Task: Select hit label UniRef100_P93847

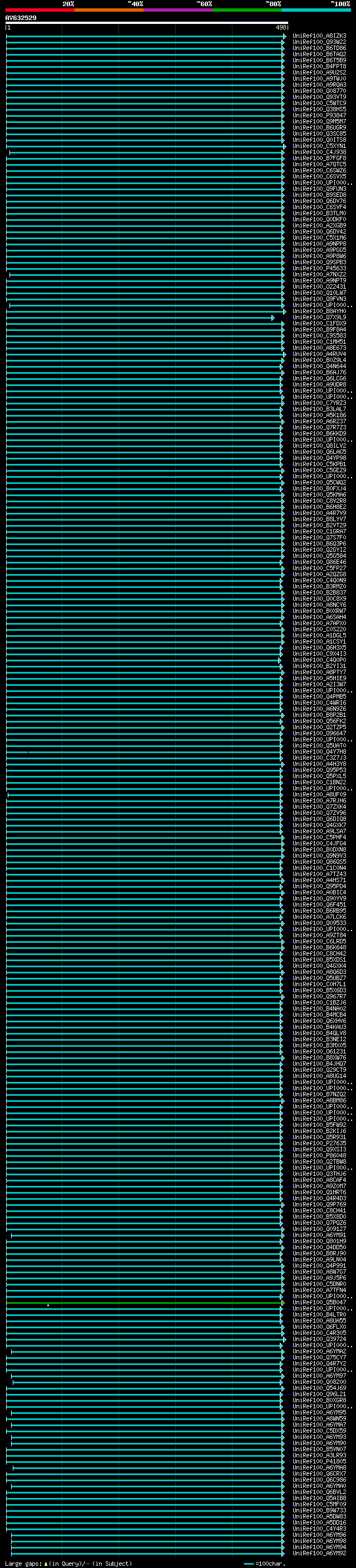Action: point(319,115)
